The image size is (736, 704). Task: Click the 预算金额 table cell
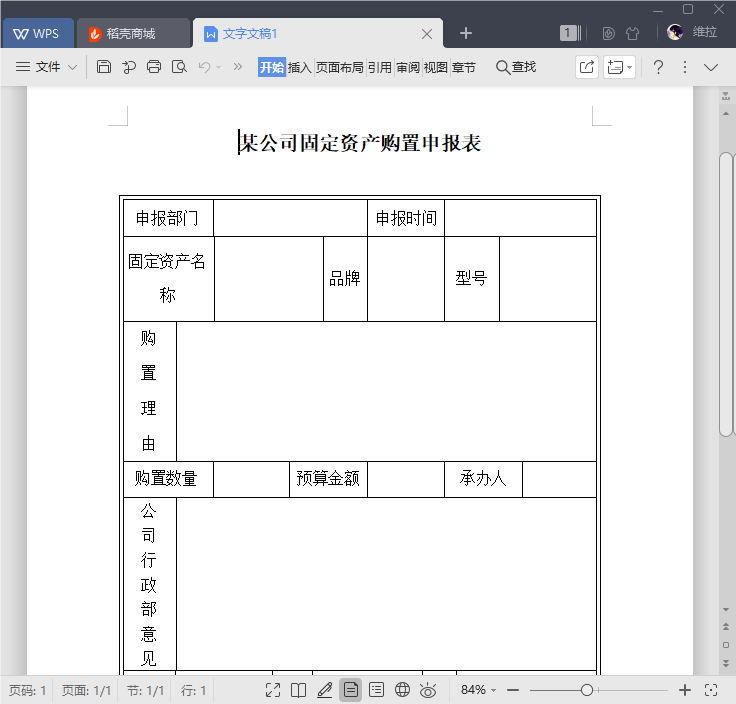(328, 479)
